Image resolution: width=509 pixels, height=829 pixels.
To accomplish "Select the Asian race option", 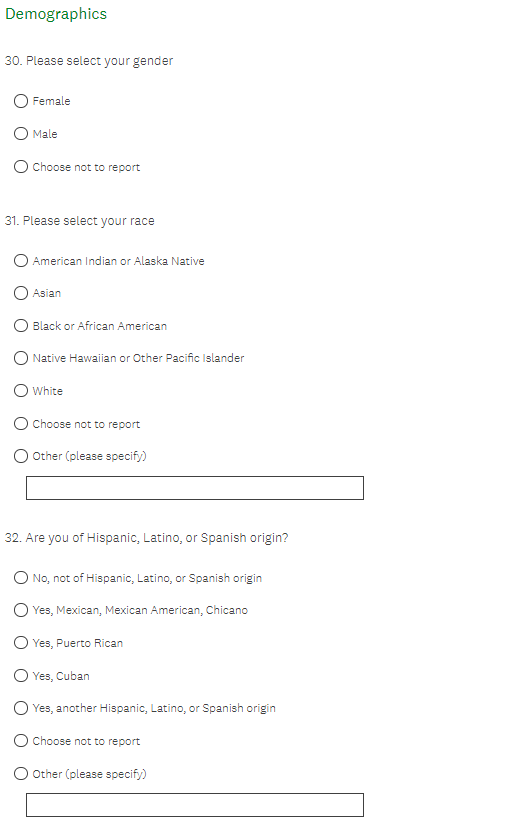I will [21, 293].
